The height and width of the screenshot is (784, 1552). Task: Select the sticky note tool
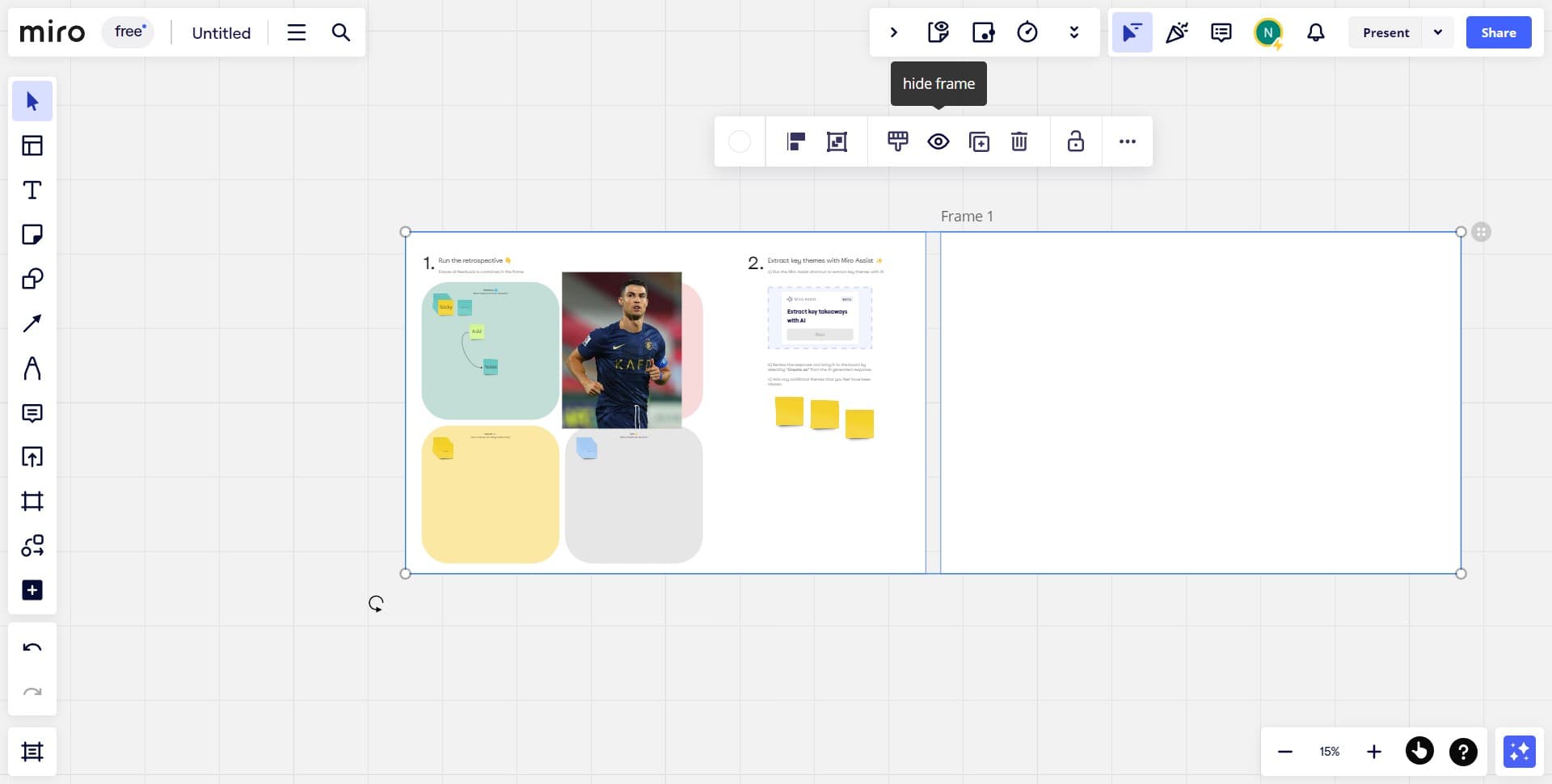tap(32, 234)
